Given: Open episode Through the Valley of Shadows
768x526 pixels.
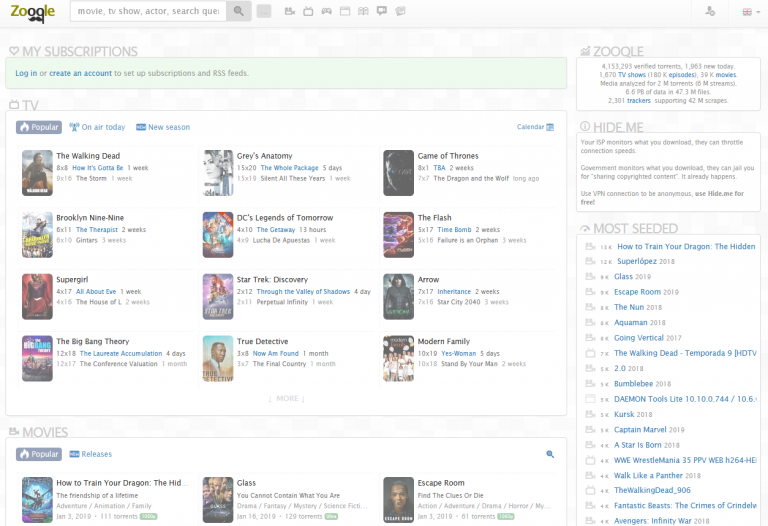Looking at the screenshot, I should (303, 291).
